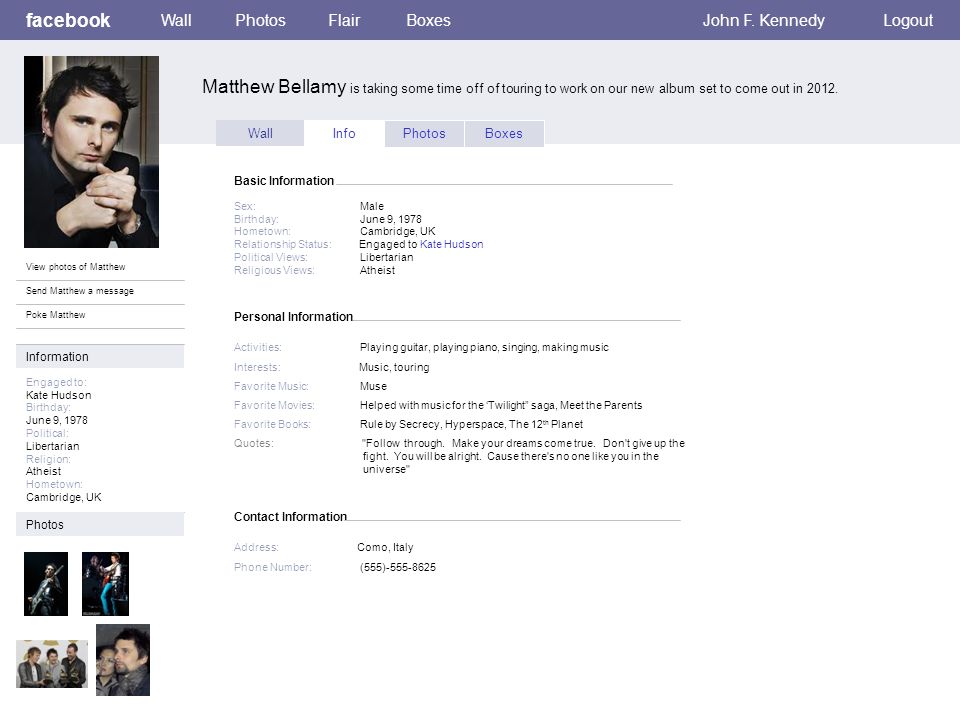The width and height of the screenshot is (960, 720).
Task: Click the Personal Information section heading
Action: 293,317
